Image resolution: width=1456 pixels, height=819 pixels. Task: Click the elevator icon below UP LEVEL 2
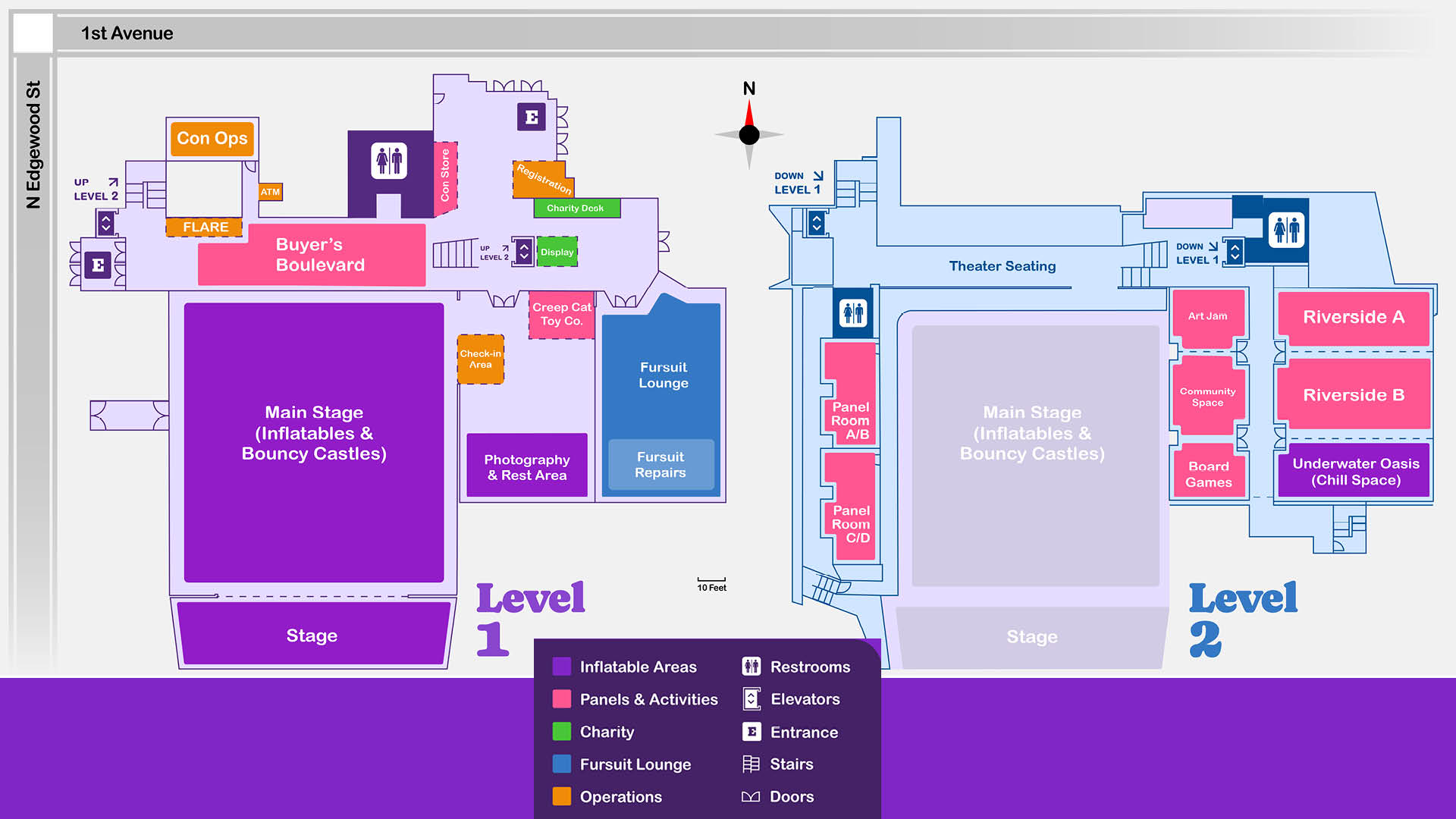click(106, 223)
